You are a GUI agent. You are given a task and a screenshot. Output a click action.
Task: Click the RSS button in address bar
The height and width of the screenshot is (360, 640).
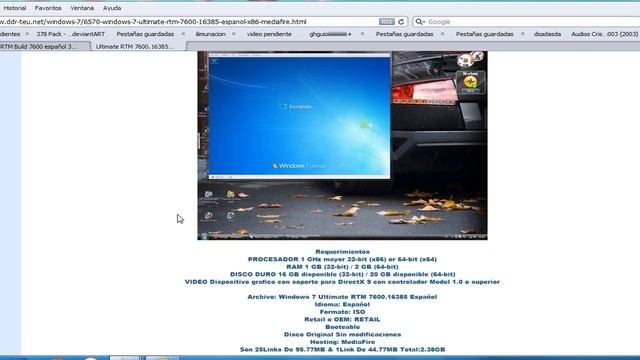(386, 22)
